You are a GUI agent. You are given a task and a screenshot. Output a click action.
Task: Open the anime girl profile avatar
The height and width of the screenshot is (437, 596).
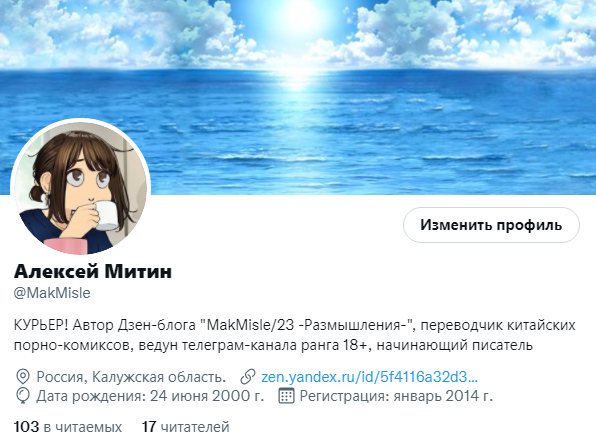(81, 188)
